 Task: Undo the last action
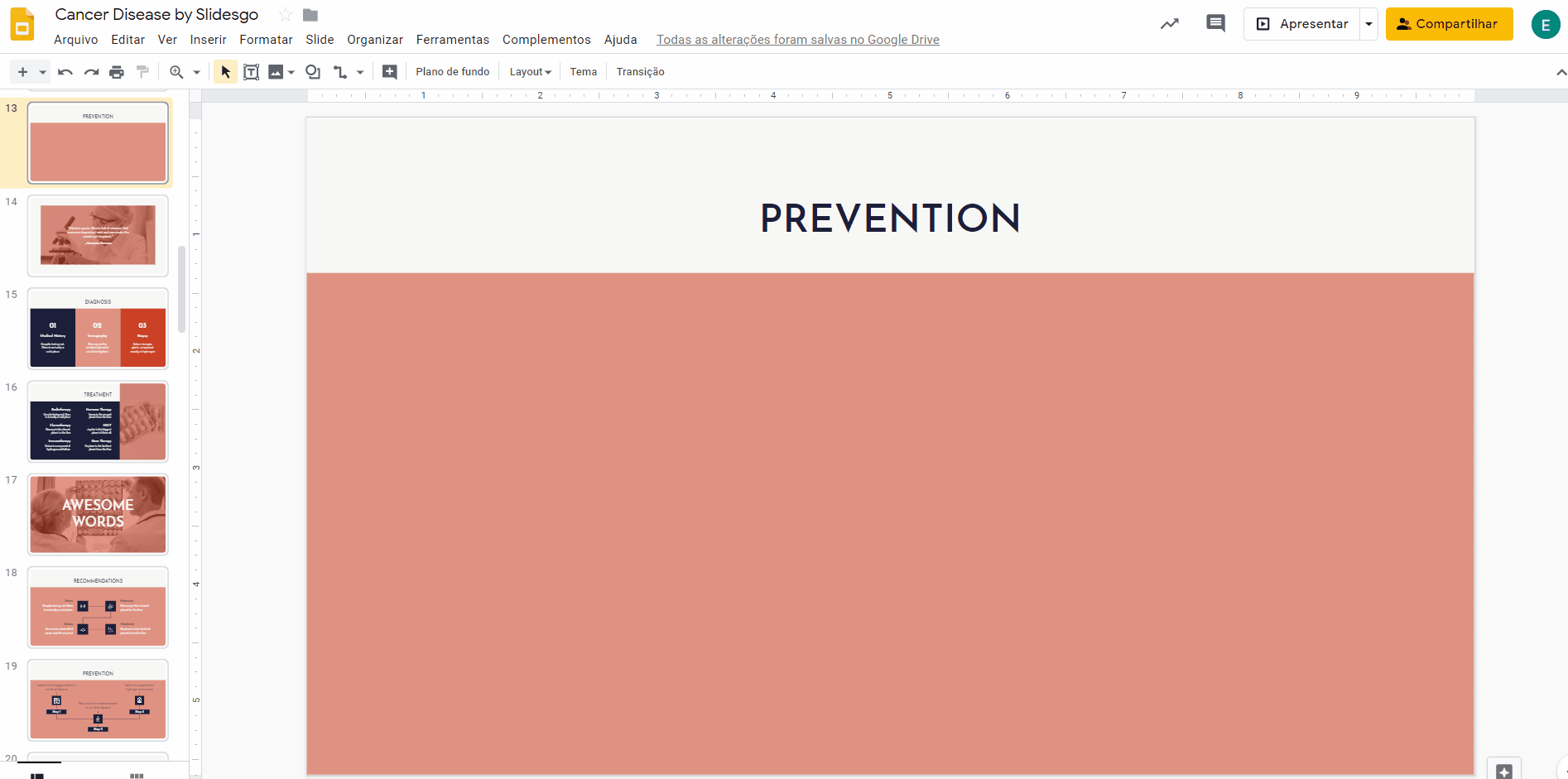[65, 72]
